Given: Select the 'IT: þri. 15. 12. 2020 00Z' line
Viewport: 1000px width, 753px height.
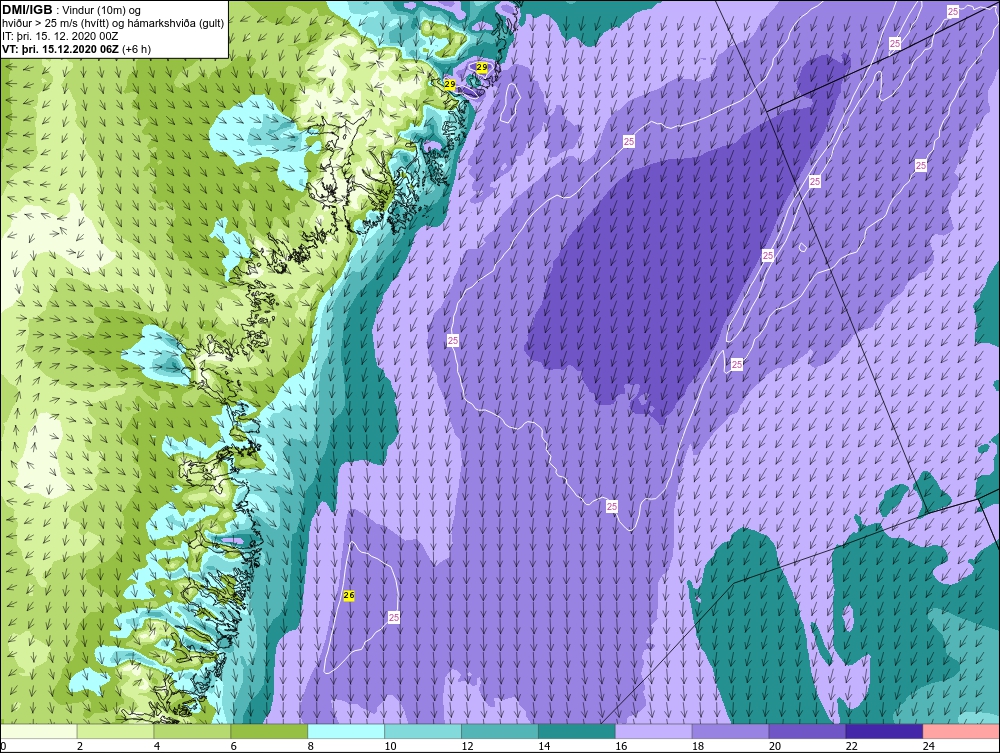Looking at the screenshot, I should [60, 36].
